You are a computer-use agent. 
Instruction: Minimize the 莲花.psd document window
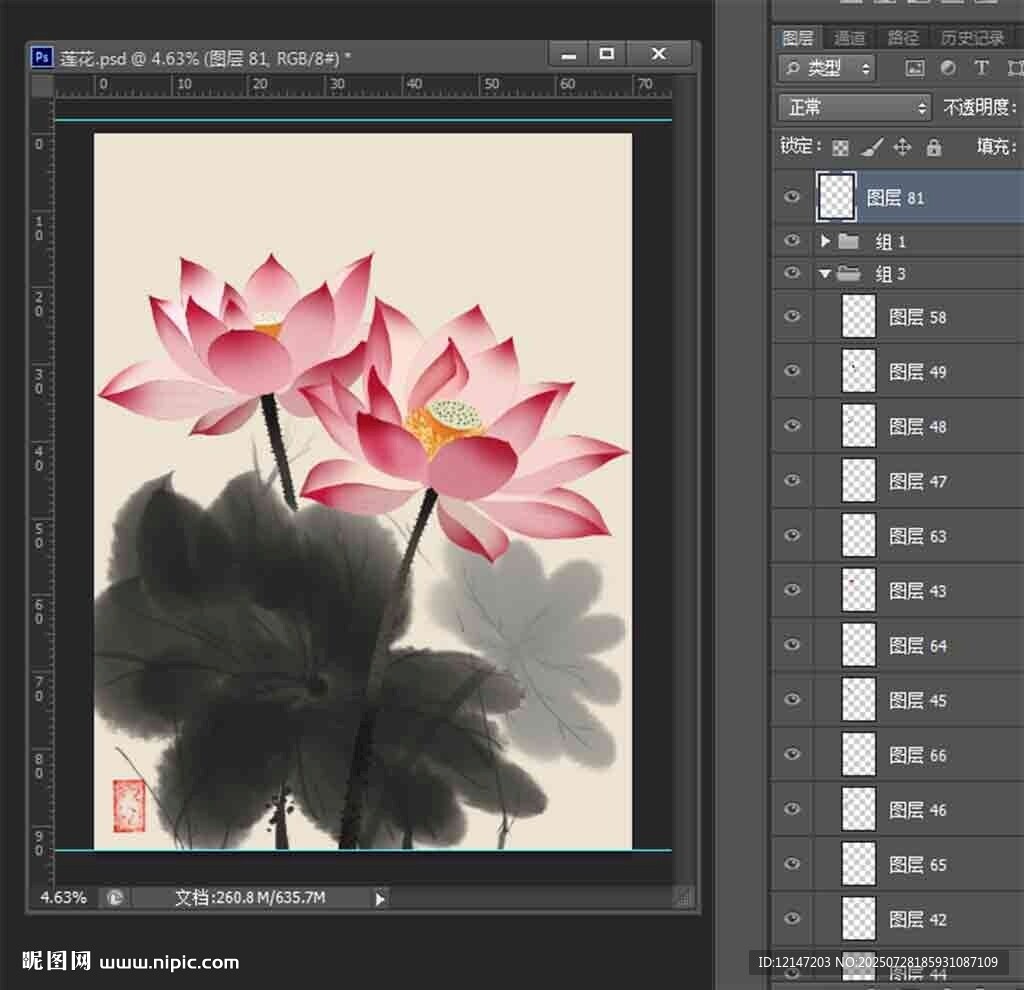(569, 54)
